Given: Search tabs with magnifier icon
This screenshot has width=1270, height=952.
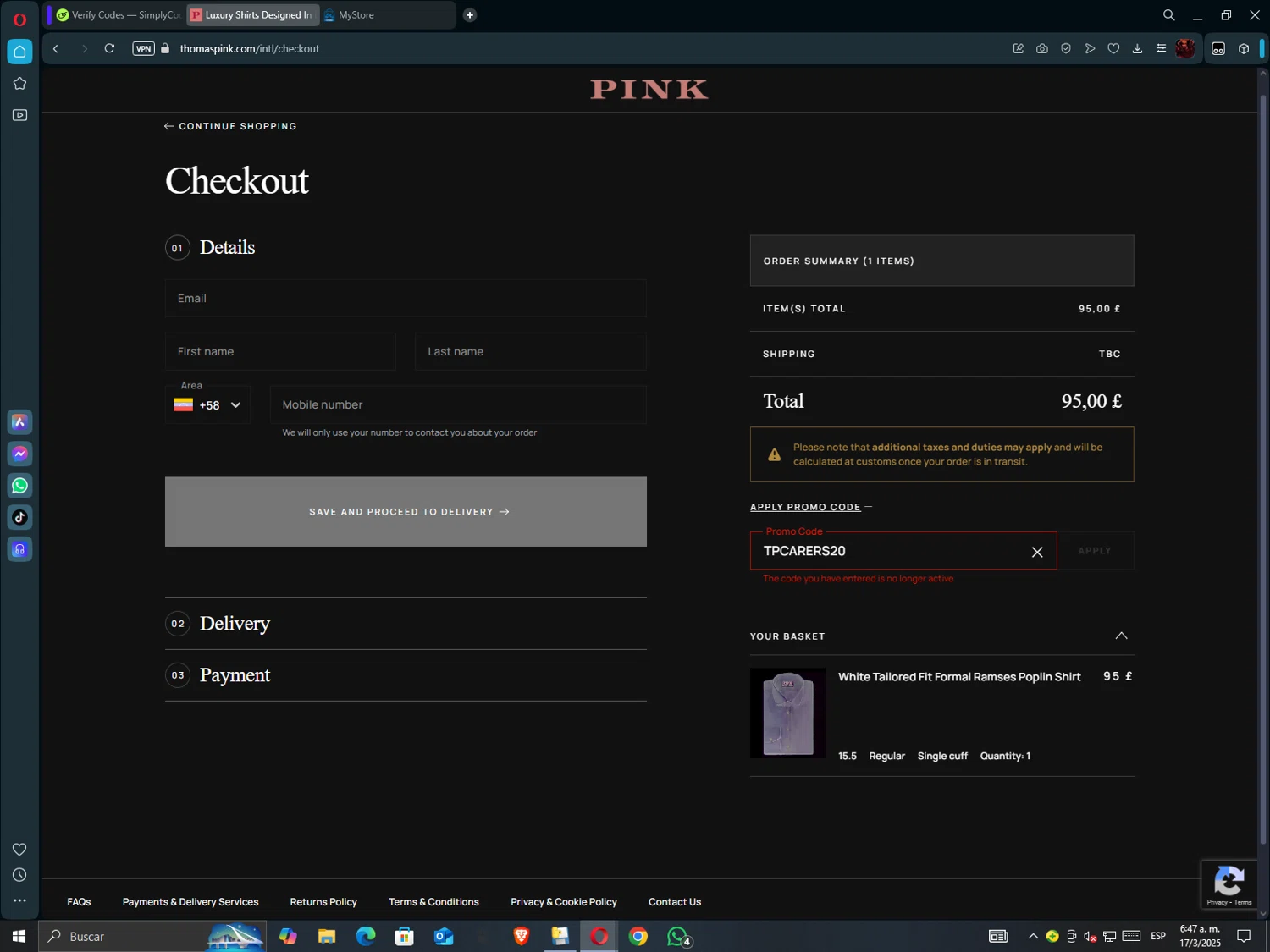Looking at the screenshot, I should tap(1168, 15).
